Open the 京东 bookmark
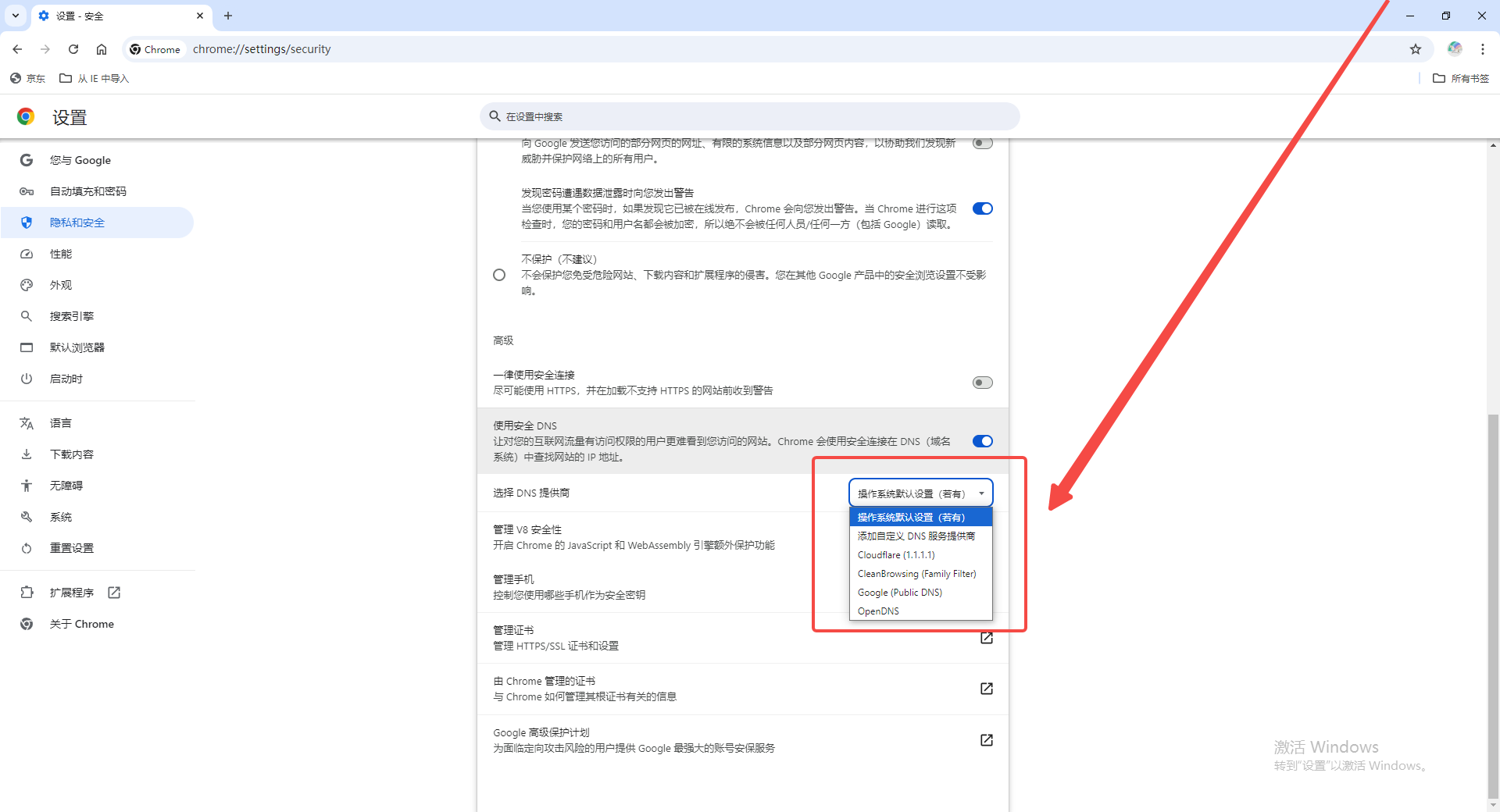This screenshot has width=1500, height=812. pos(27,78)
